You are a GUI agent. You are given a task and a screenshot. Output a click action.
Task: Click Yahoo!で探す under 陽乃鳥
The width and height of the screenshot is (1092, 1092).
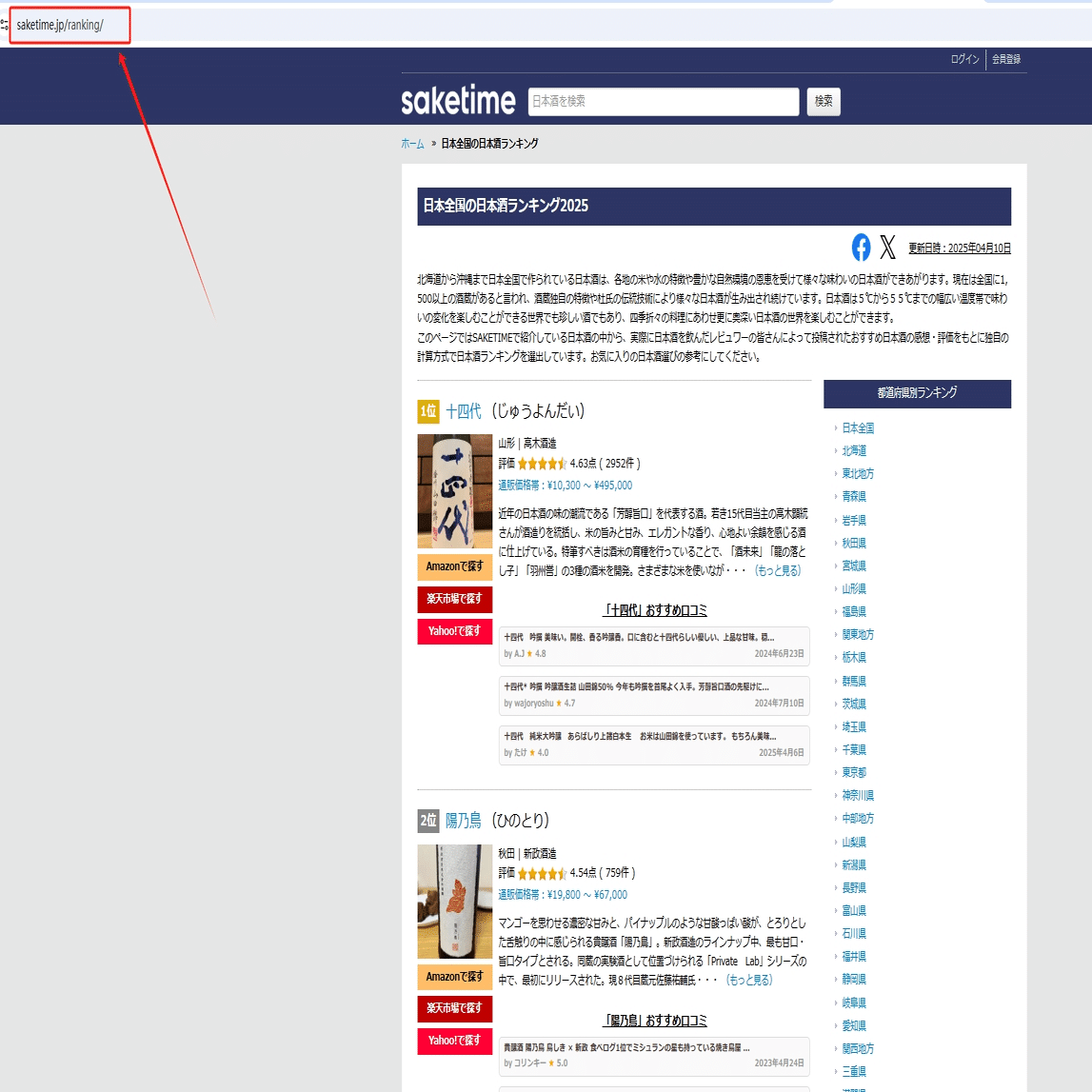(455, 1041)
